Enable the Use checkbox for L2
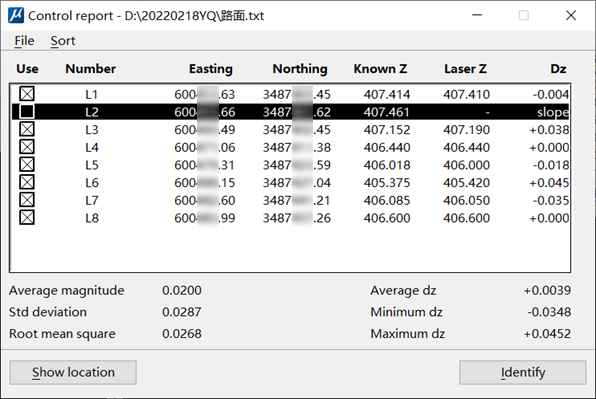Image resolution: width=596 pixels, height=399 pixels. point(27,112)
